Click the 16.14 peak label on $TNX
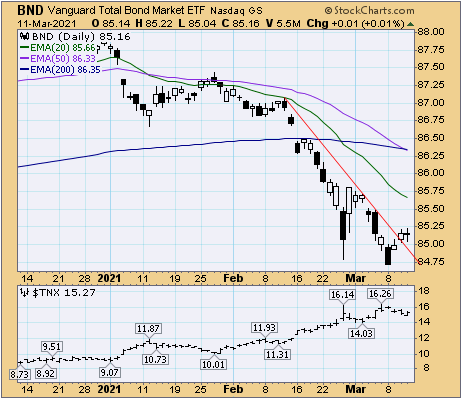This screenshot has height=399, width=465. tap(342, 295)
